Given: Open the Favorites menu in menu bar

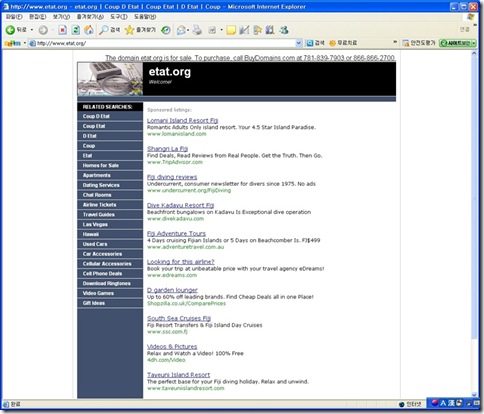Looking at the screenshot, I should pos(90,17).
